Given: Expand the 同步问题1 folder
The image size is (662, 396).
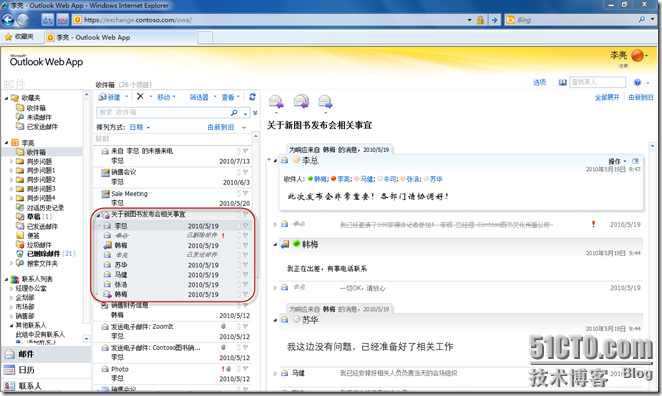Looking at the screenshot, I should tap(11, 171).
